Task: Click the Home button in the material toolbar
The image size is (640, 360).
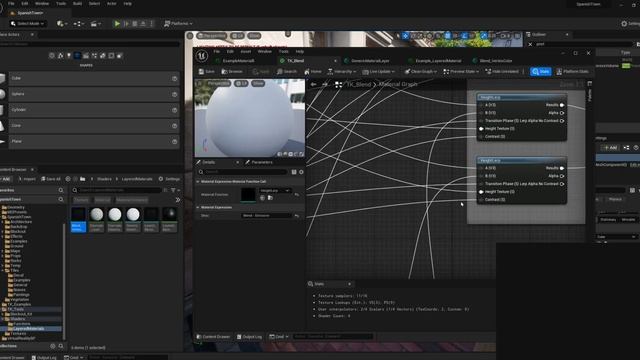Action: 313,71
